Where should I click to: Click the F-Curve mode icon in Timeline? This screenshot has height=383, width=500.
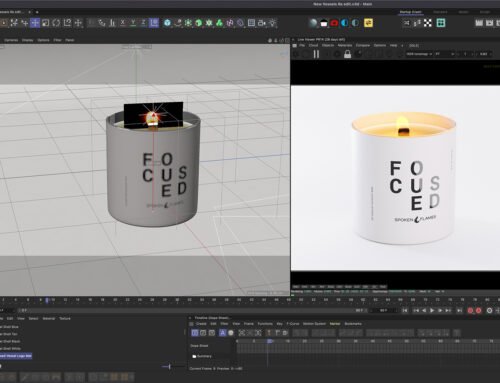[203, 332]
